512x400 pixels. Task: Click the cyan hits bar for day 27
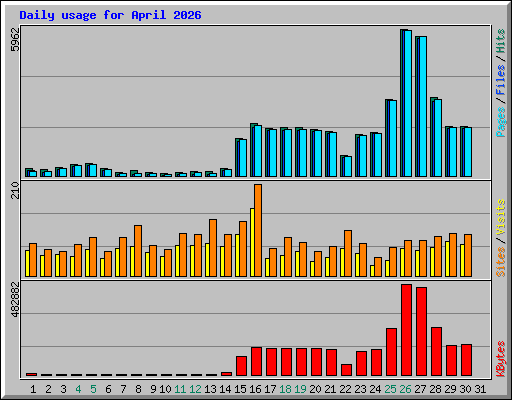[423, 106]
